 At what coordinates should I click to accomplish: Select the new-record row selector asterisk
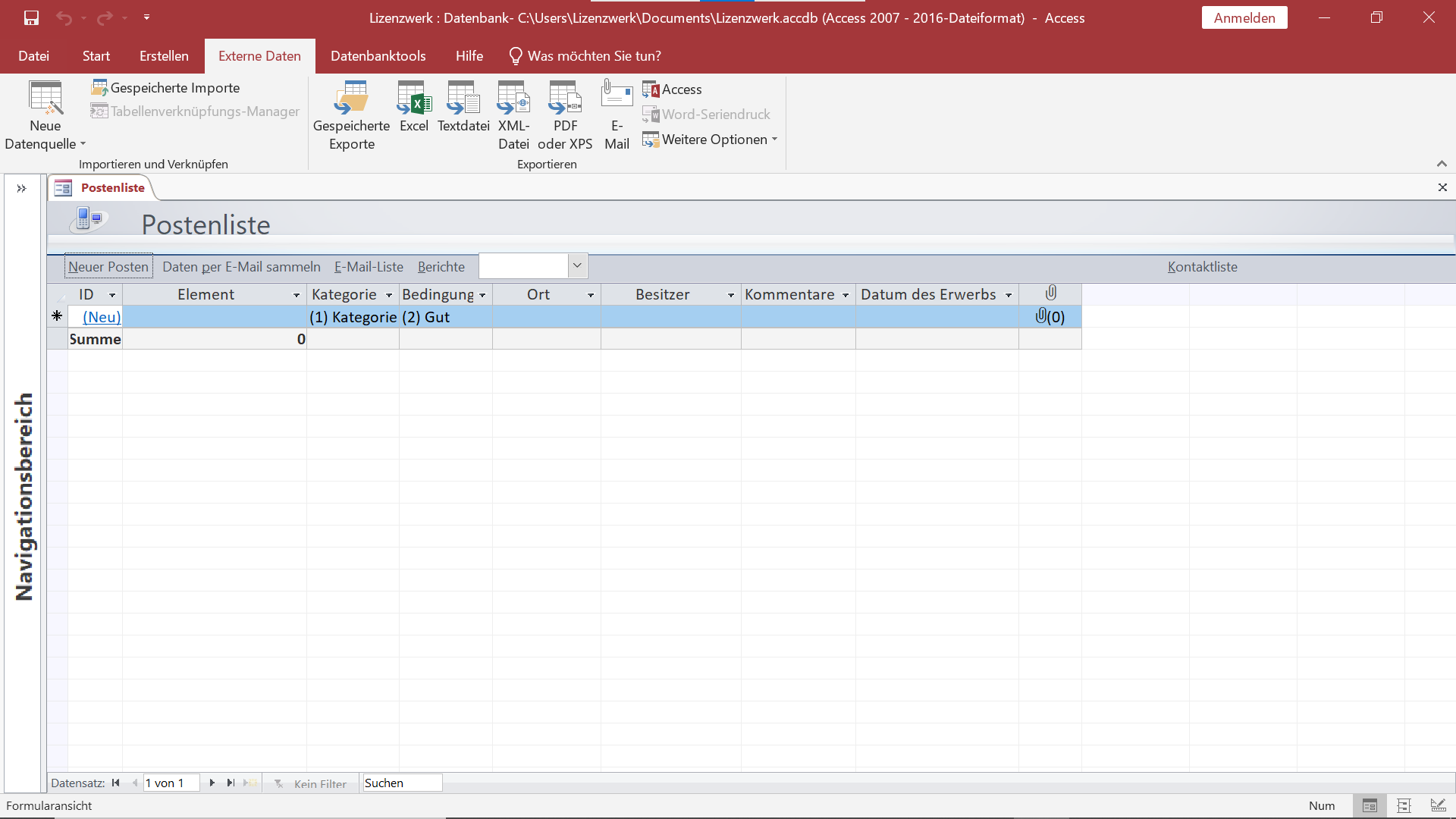tap(57, 316)
